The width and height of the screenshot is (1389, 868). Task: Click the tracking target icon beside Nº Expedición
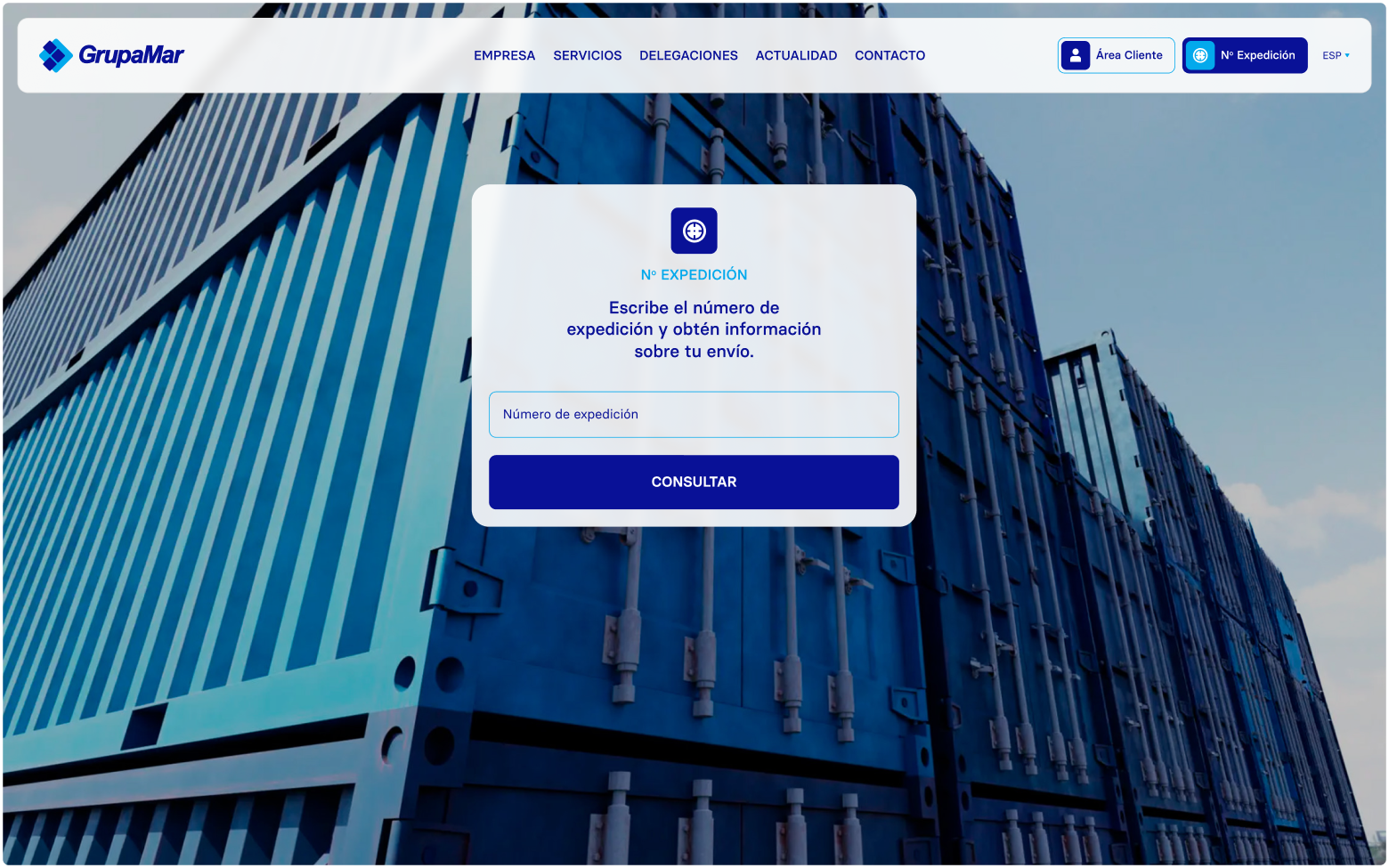click(x=1200, y=55)
